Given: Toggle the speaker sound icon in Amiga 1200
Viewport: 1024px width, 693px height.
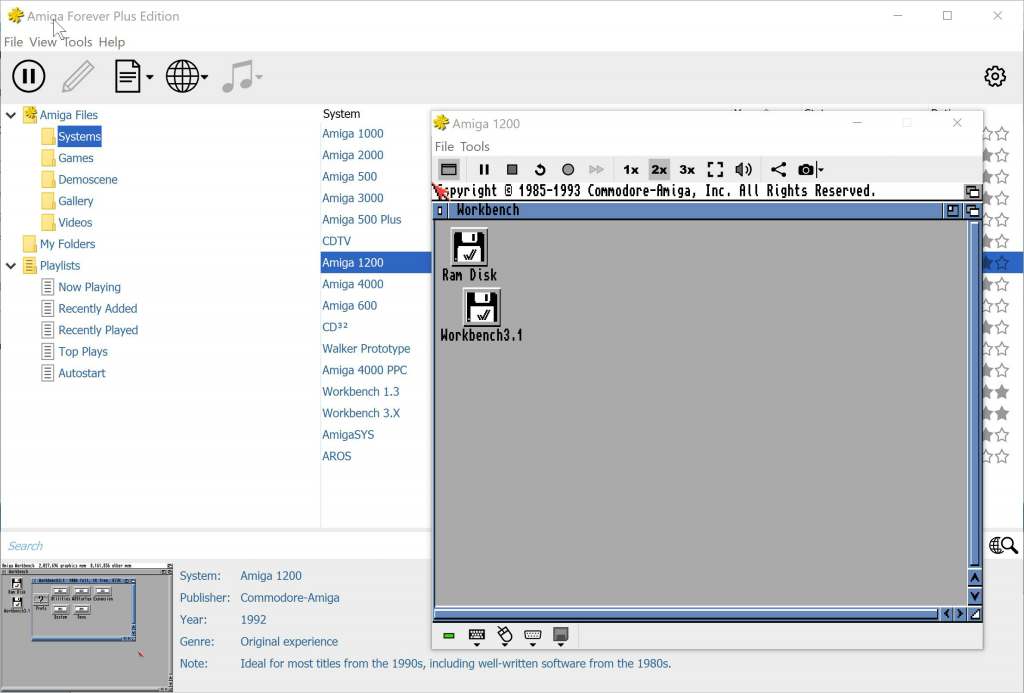Looking at the screenshot, I should 743,170.
